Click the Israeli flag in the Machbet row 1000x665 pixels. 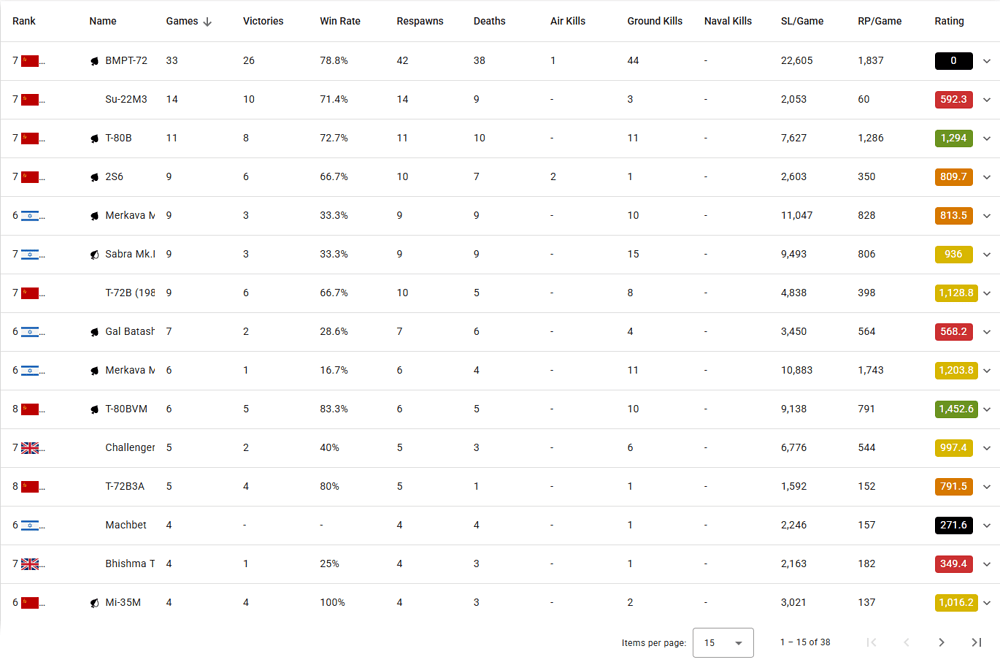click(x=30, y=525)
